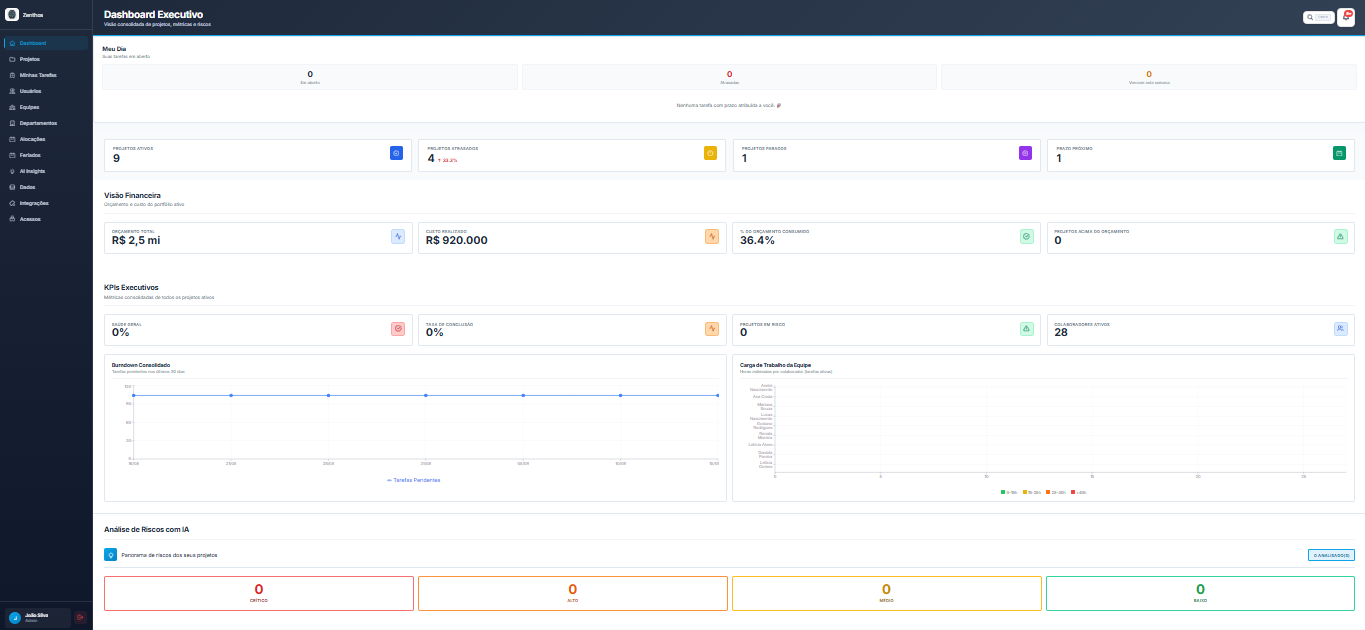Image resolution: width=1365 pixels, height=630 pixels.
Task: Click the 'Atrasadas' tasks counter
Action: coord(729,77)
